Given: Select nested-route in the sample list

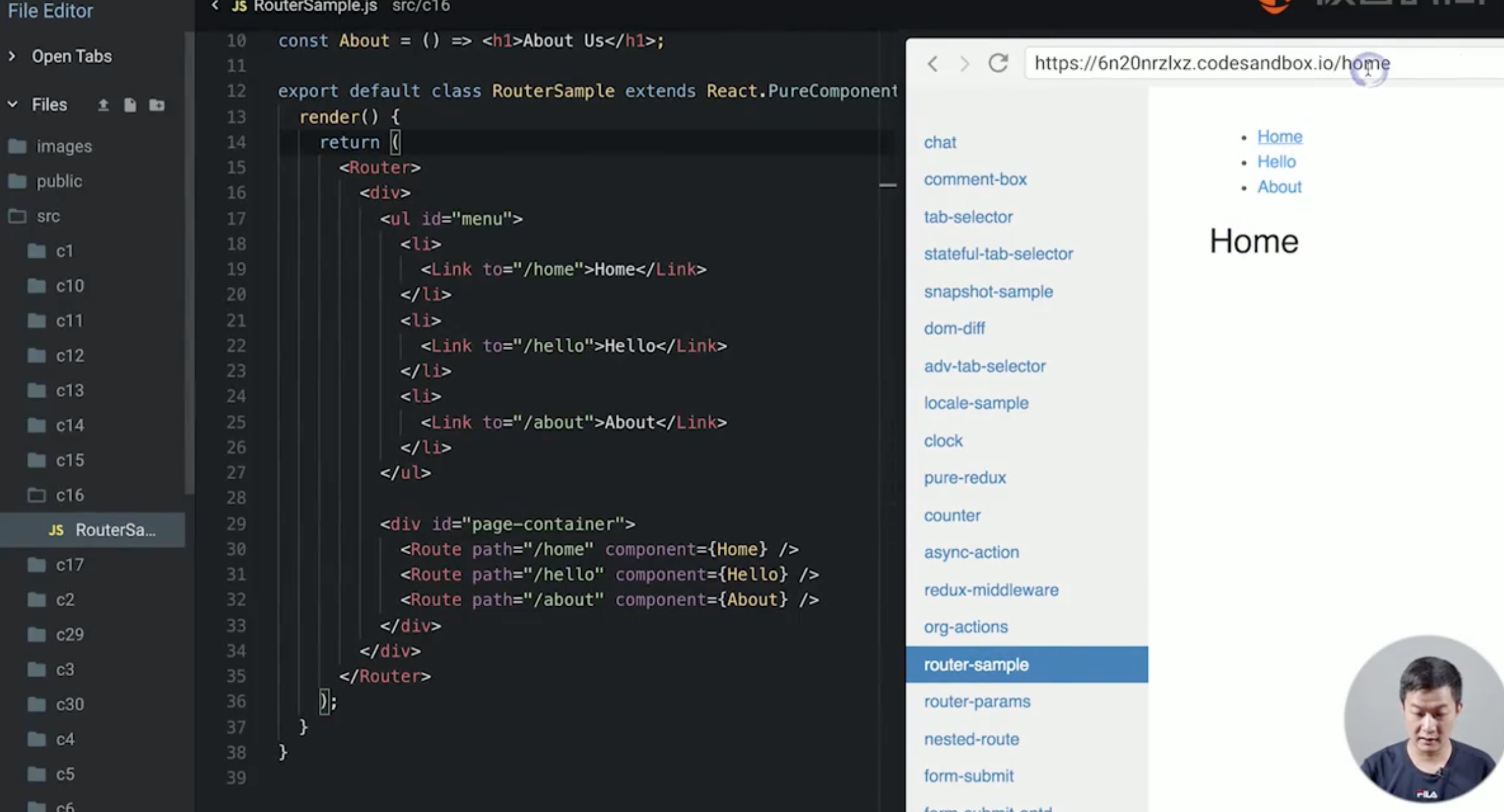Looking at the screenshot, I should point(971,739).
